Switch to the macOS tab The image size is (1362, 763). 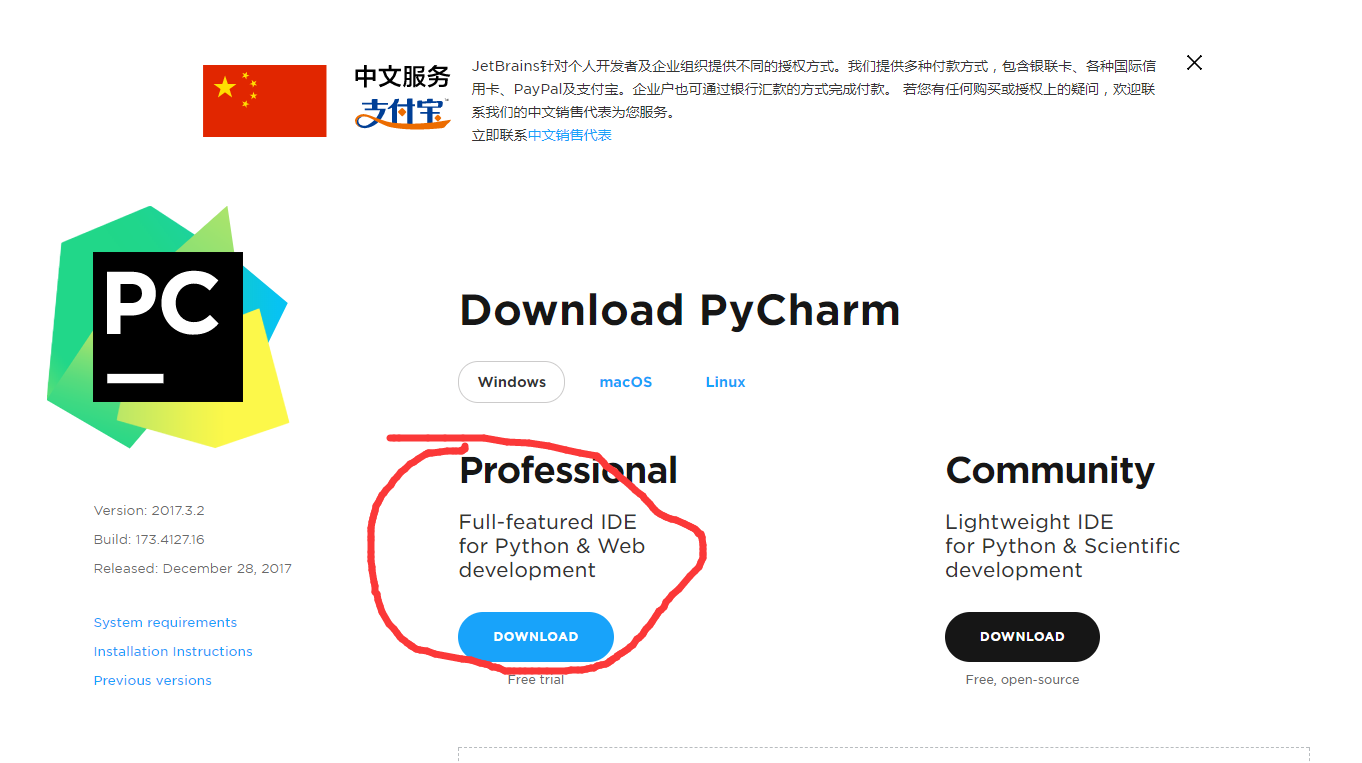[x=626, y=382]
